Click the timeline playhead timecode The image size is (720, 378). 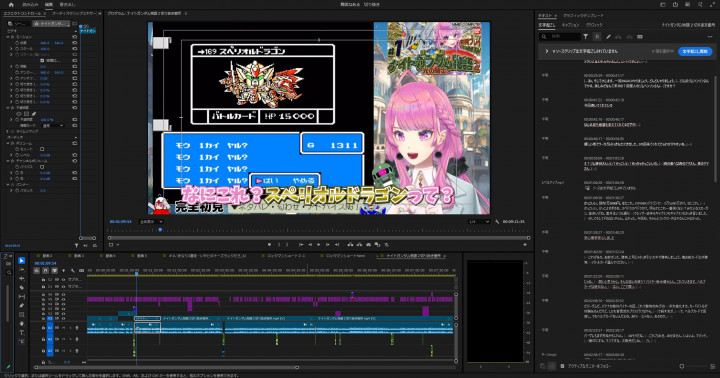click(45, 263)
